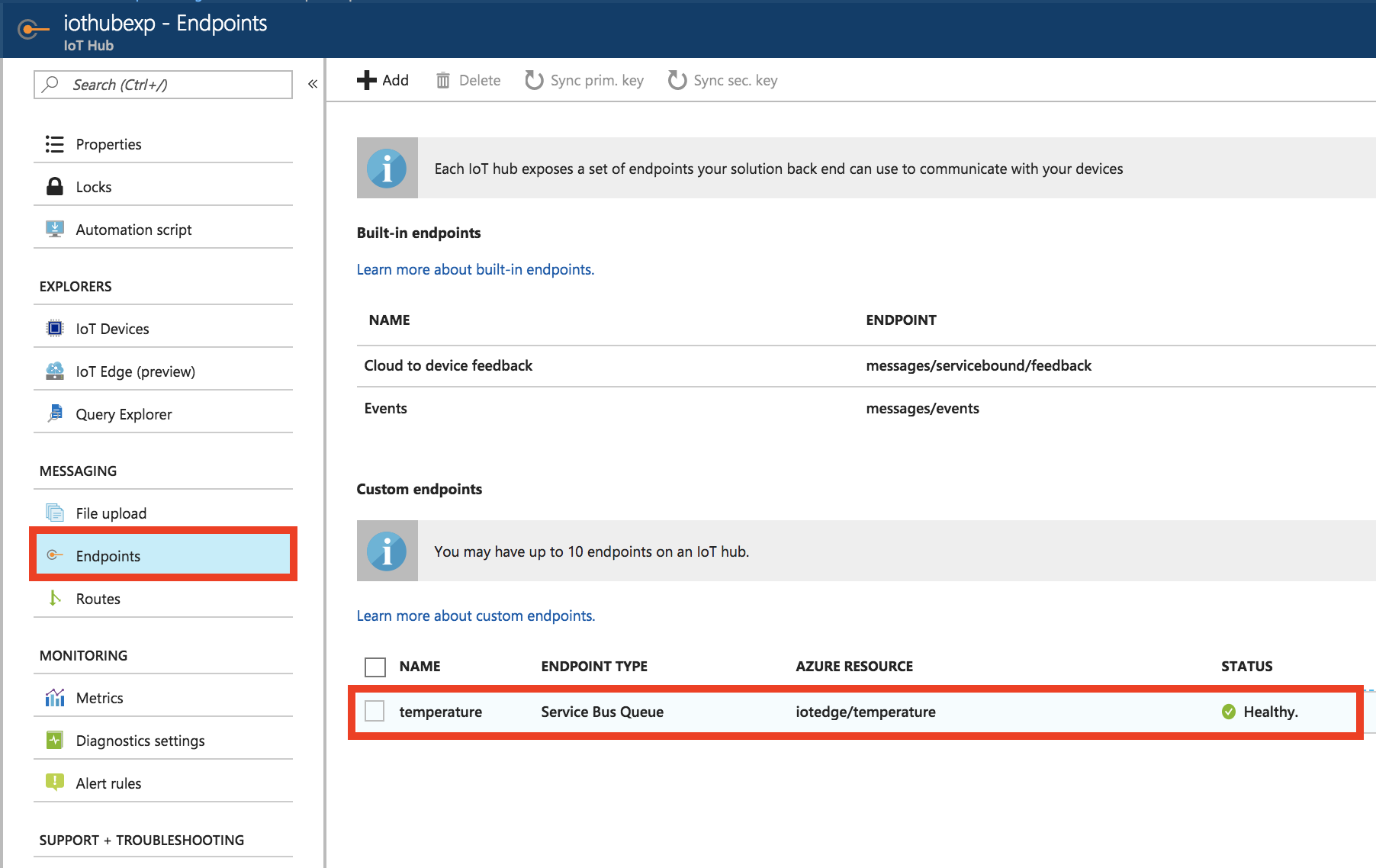This screenshot has height=868, width=1376.
Task: Click the Properties list icon
Action: pyautogui.click(x=54, y=144)
